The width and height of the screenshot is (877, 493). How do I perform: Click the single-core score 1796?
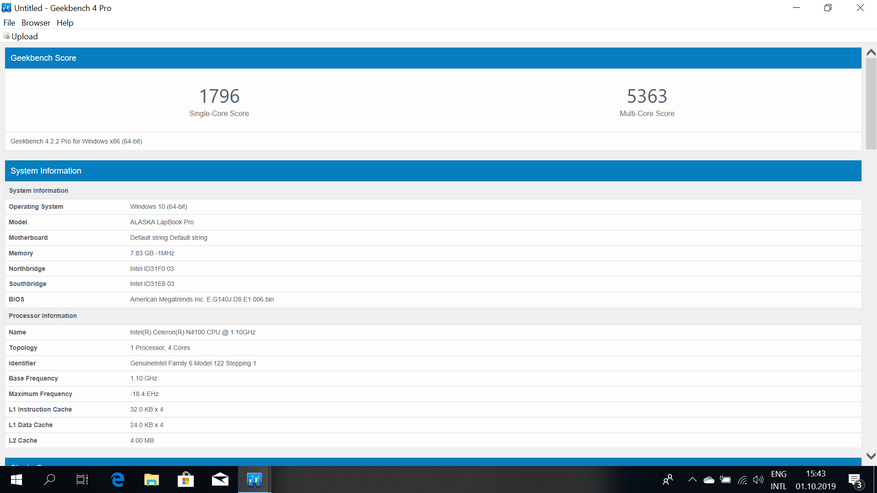pyautogui.click(x=219, y=96)
